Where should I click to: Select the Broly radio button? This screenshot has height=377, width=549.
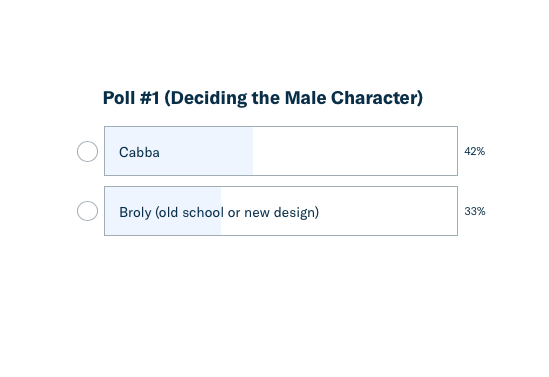[87, 211]
